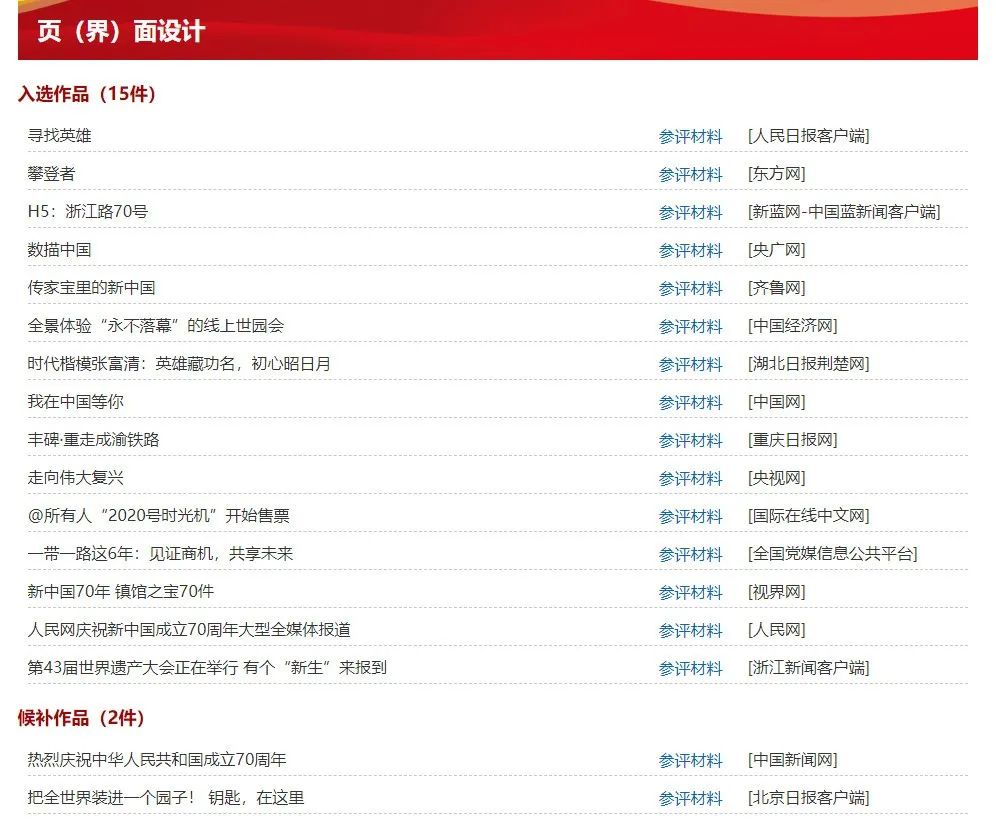Screen dimensions: 996x828
Task: Click source label [视界网]
Action: [777, 592]
